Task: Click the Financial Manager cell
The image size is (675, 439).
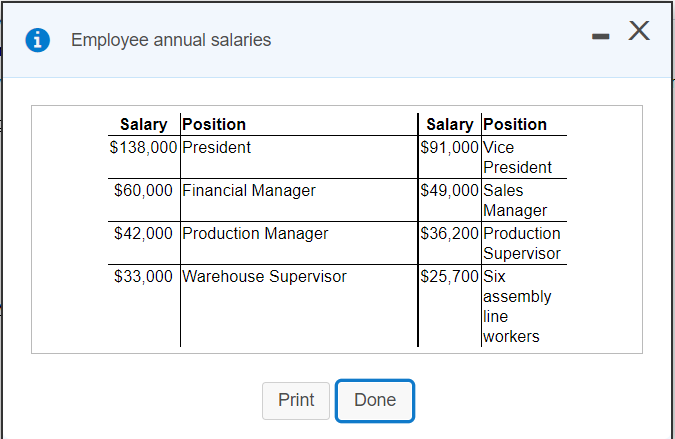Action: coord(249,190)
